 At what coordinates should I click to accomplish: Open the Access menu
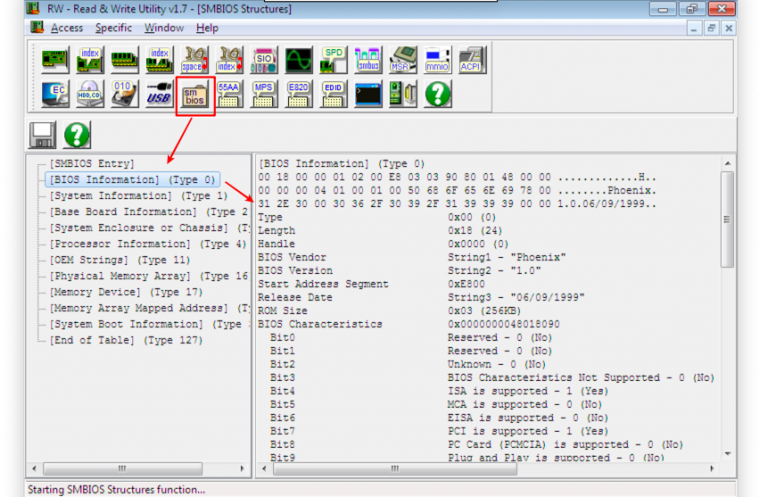66,28
